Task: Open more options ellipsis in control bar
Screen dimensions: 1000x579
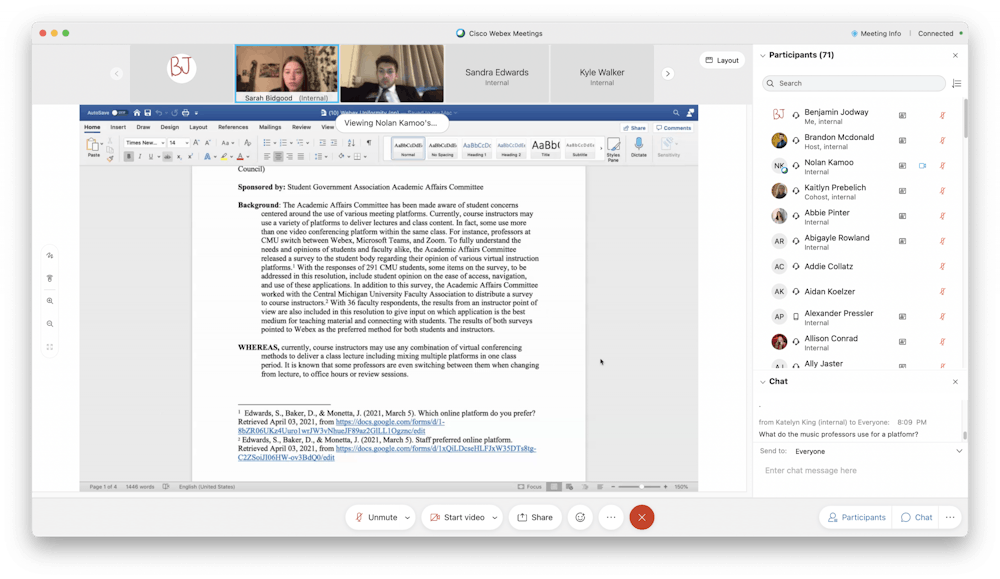Action: pyautogui.click(x=610, y=517)
